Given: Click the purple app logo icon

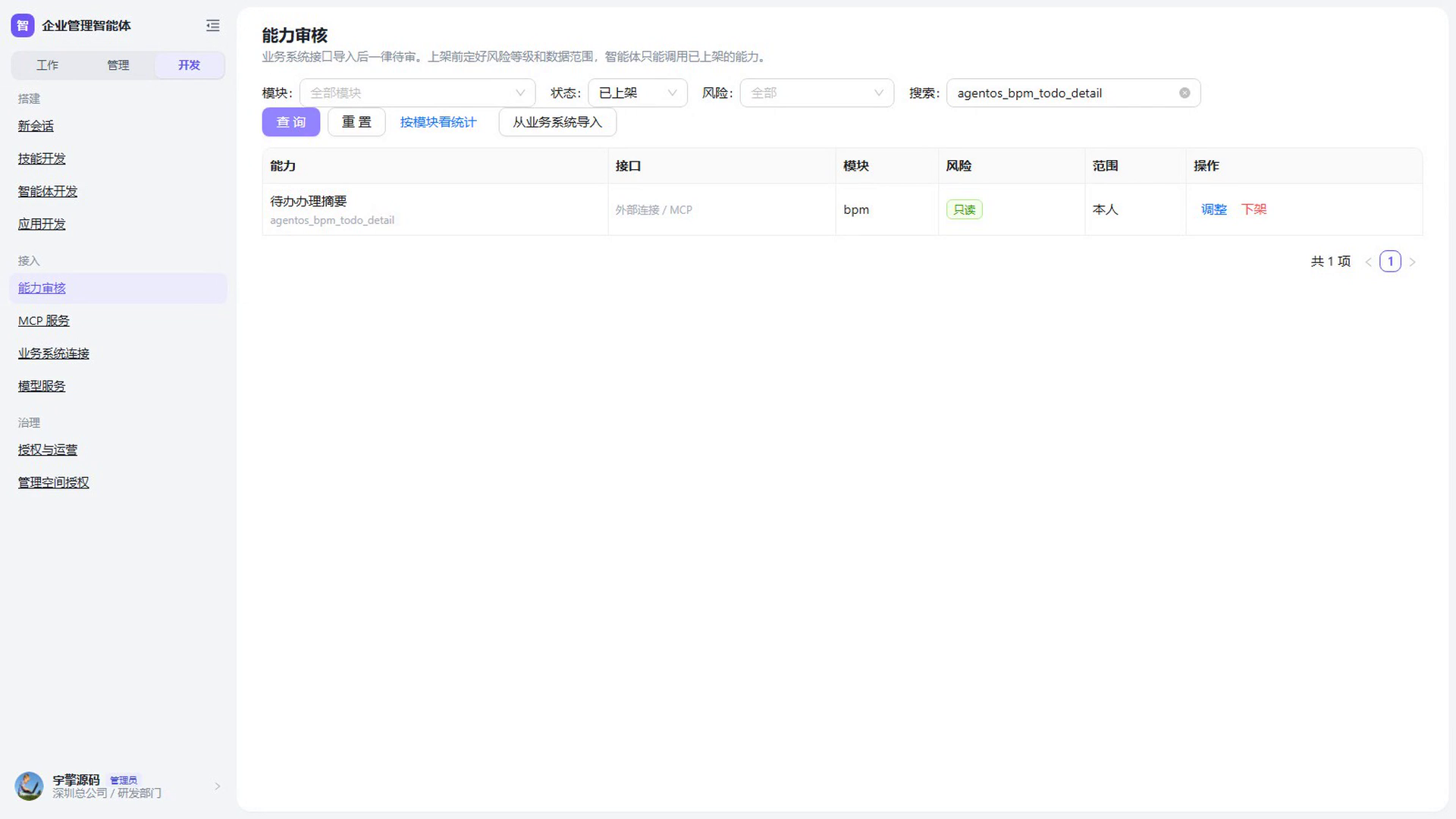Looking at the screenshot, I should [23, 26].
